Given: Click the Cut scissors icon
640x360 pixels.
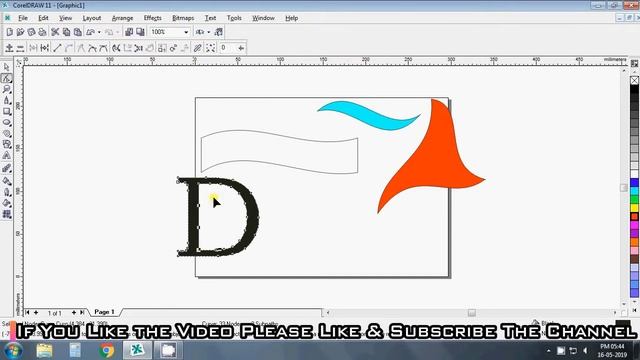Looking at the screenshot, I should [55, 32].
